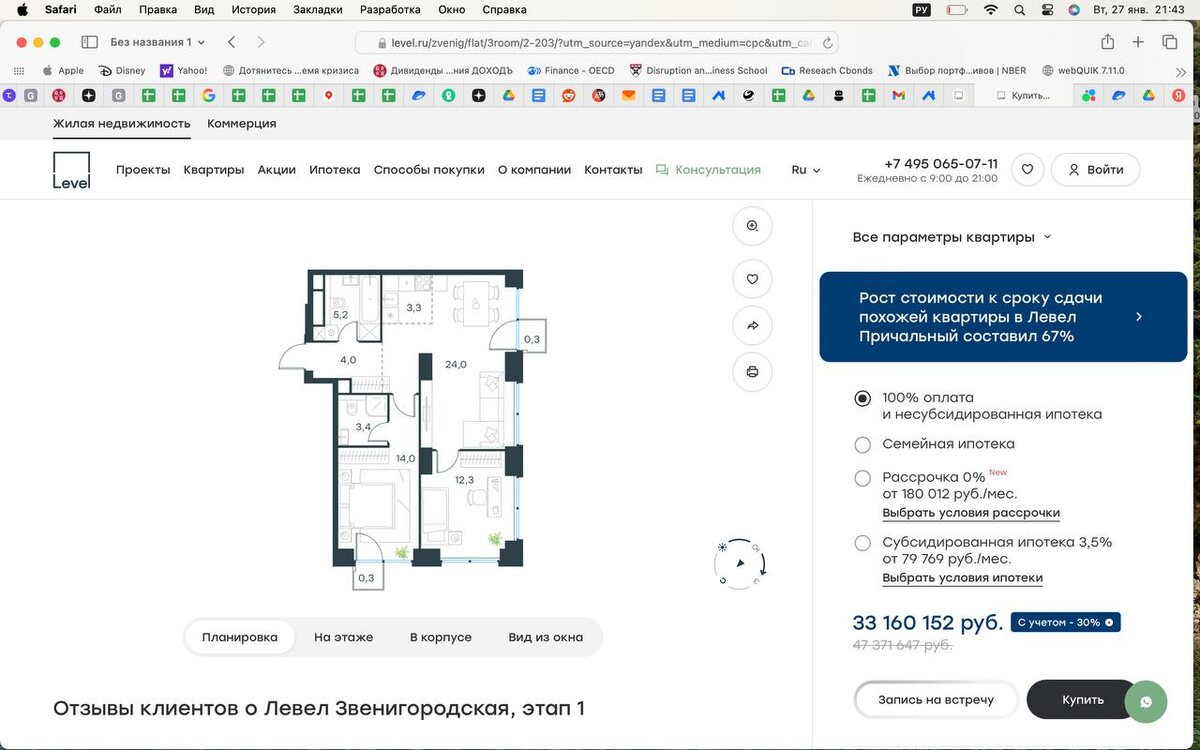Open Выбрать условия рассрочки link
The height and width of the screenshot is (750, 1200).
click(x=971, y=513)
